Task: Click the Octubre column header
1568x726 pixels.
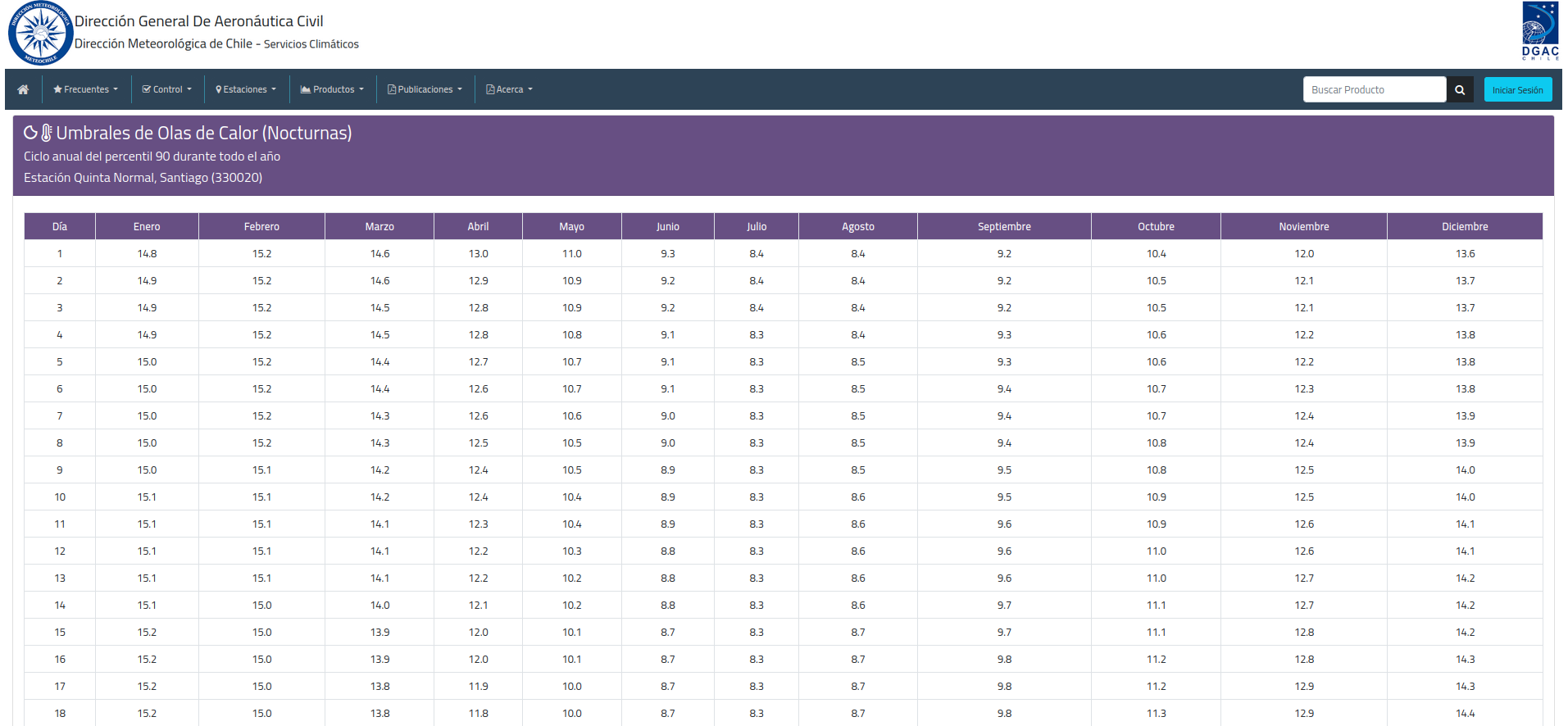Action: click(1156, 226)
